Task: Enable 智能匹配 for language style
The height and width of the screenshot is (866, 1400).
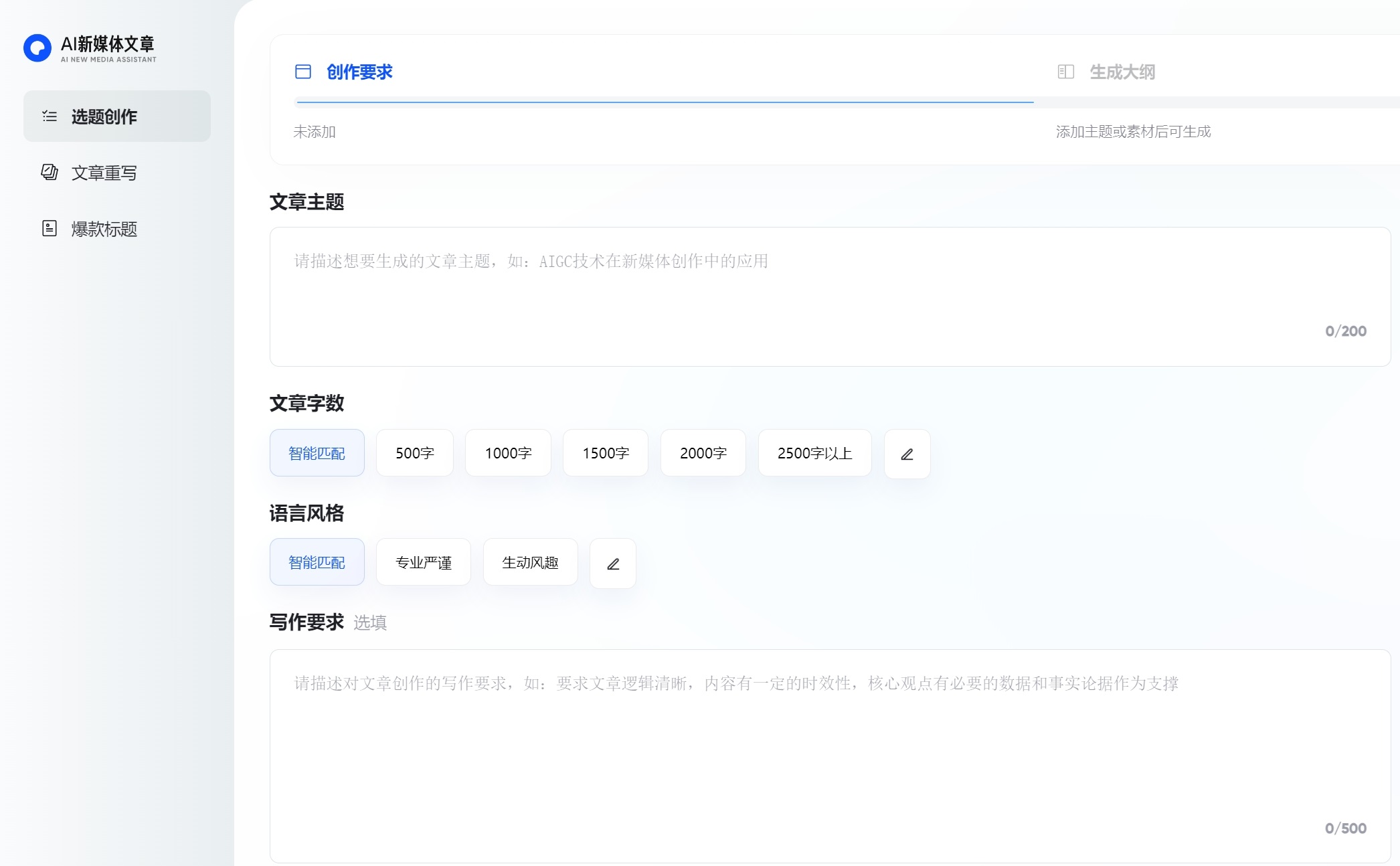Action: click(317, 562)
